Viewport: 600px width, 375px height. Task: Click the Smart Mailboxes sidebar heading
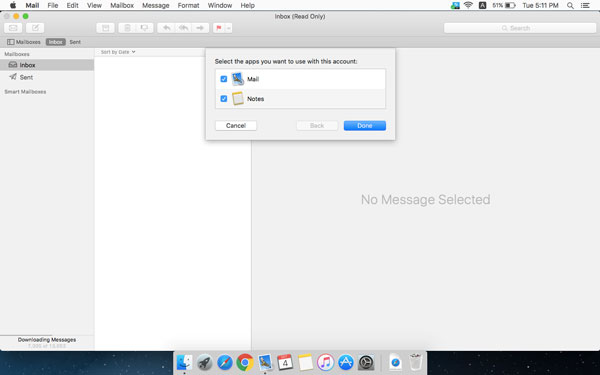tap(25, 92)
